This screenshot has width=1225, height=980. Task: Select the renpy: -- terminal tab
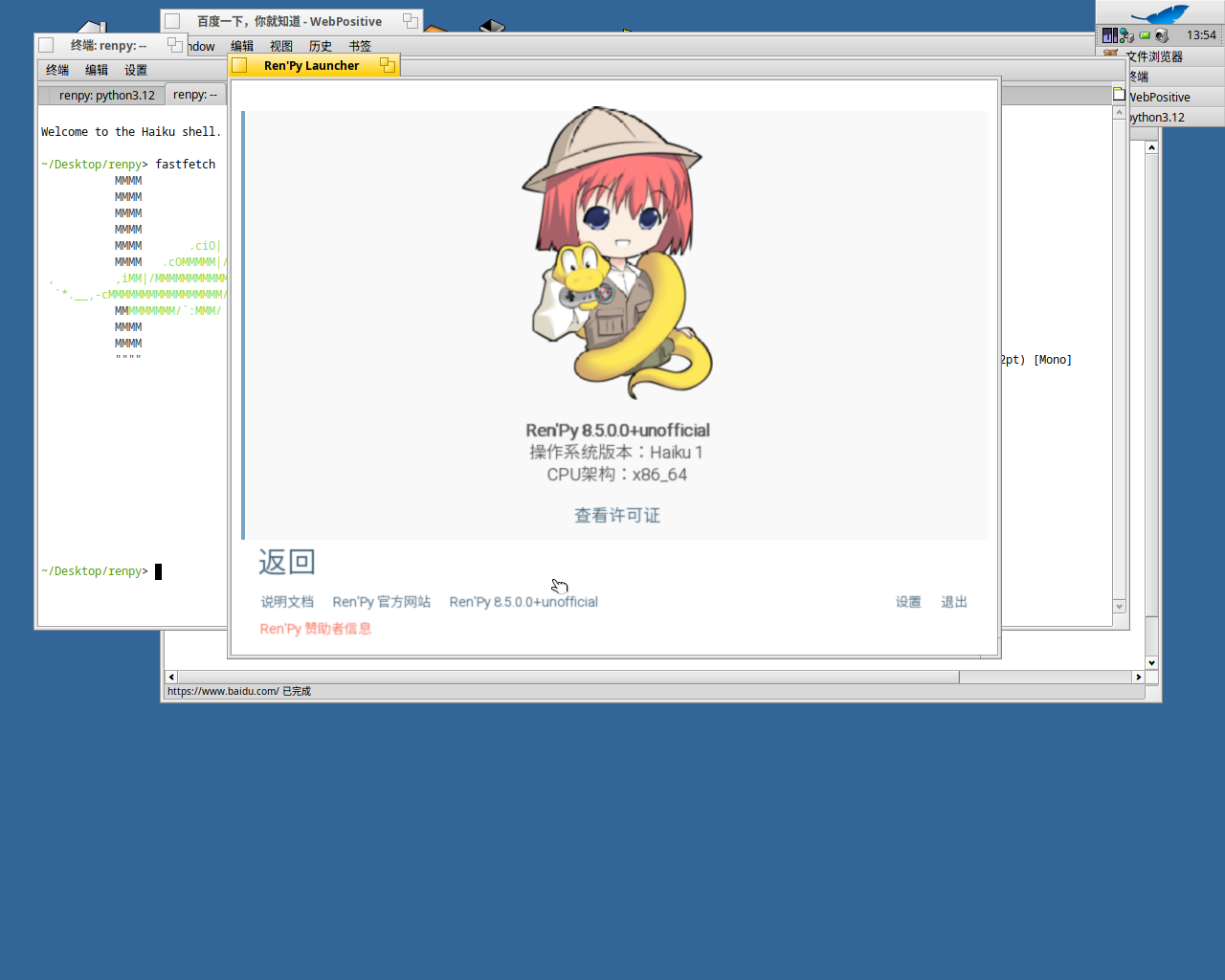pyautogui.click(x=195, y=94)
